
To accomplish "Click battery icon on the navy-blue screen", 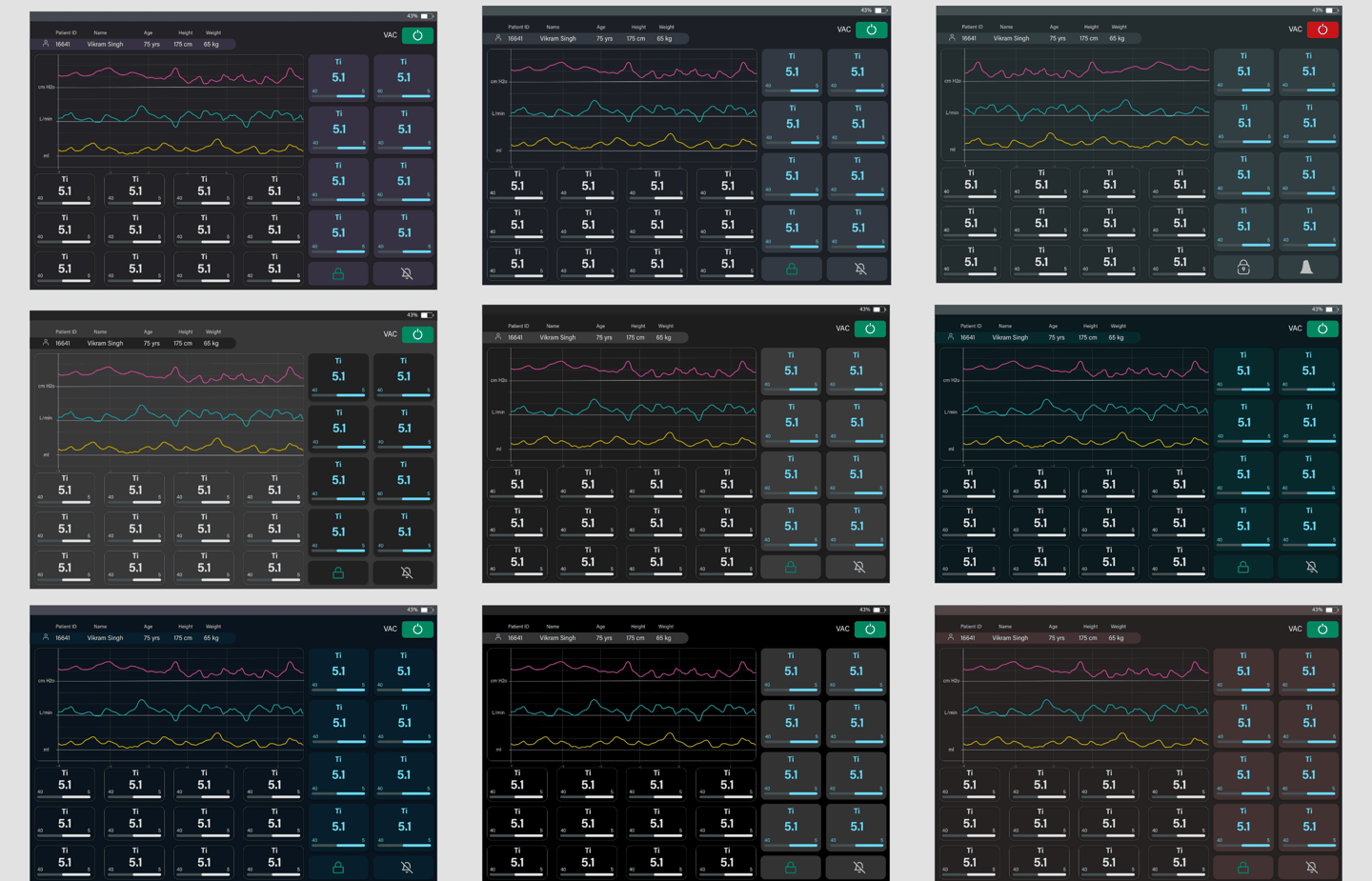I will 427,611.
